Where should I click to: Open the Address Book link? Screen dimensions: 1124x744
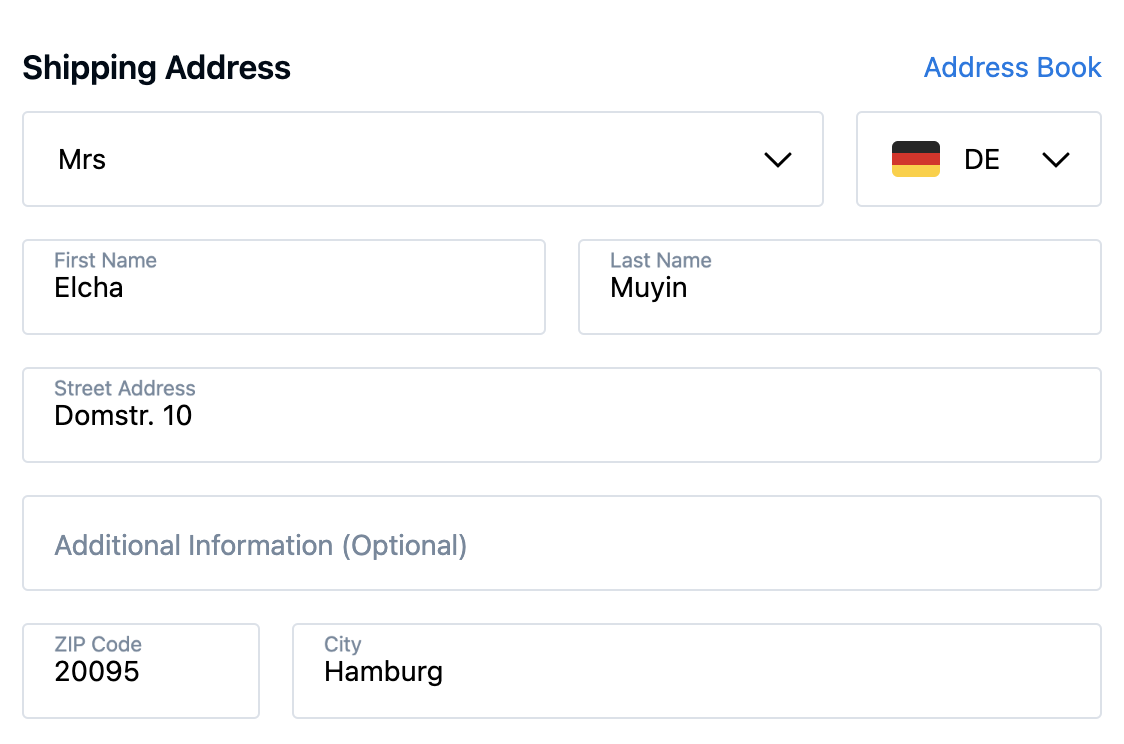(x=1012, y=67)
